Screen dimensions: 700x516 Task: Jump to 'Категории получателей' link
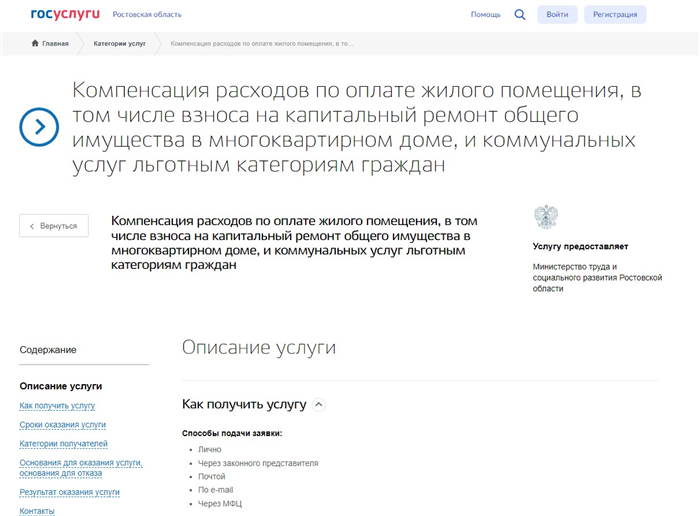pyautogui.click(x=63, y=444)
